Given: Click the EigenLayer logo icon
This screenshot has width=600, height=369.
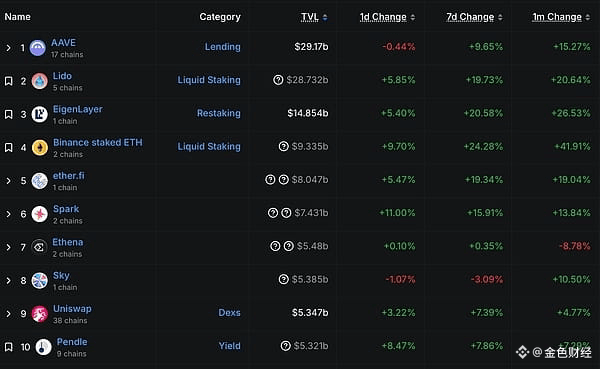Looking at the screenshot, I should [39, 114].
